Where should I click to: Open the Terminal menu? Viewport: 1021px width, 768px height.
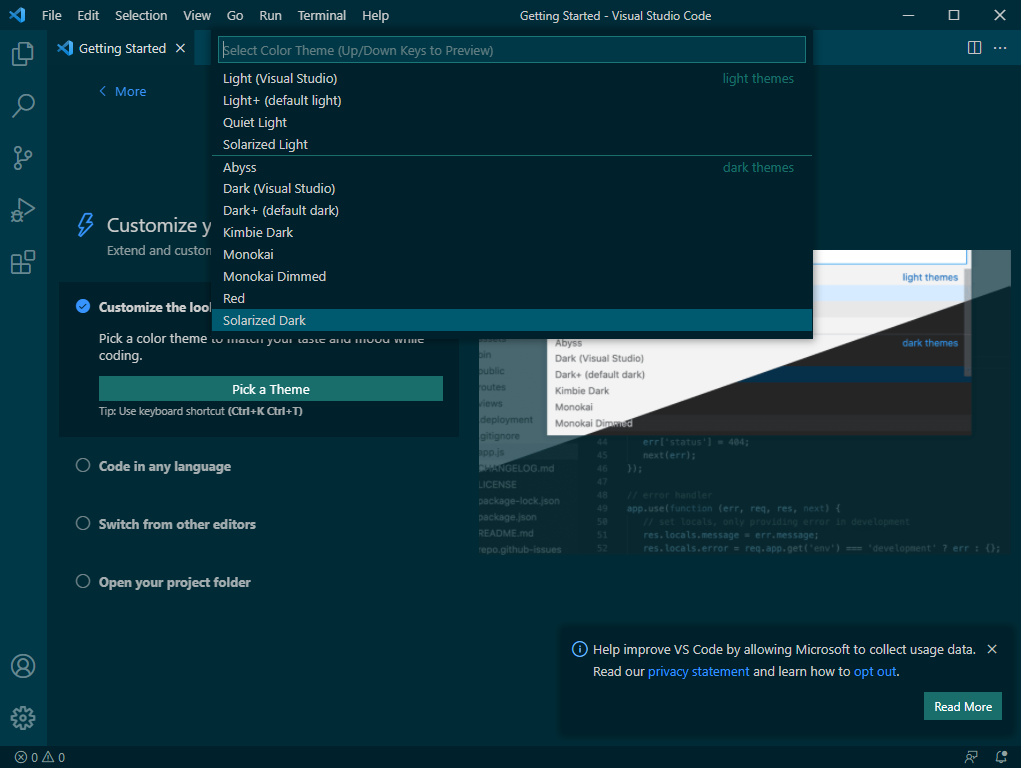click(322, 15)
